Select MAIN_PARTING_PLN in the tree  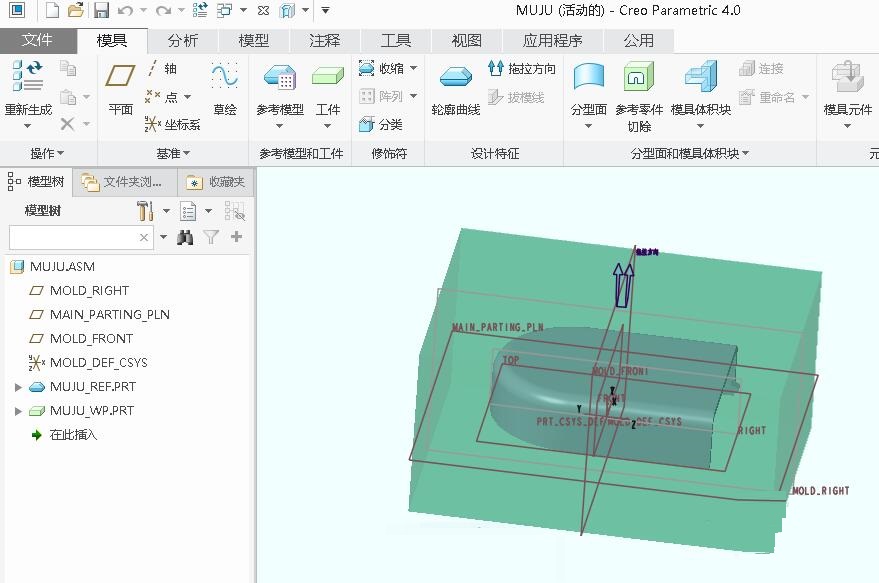pos(99,315)
